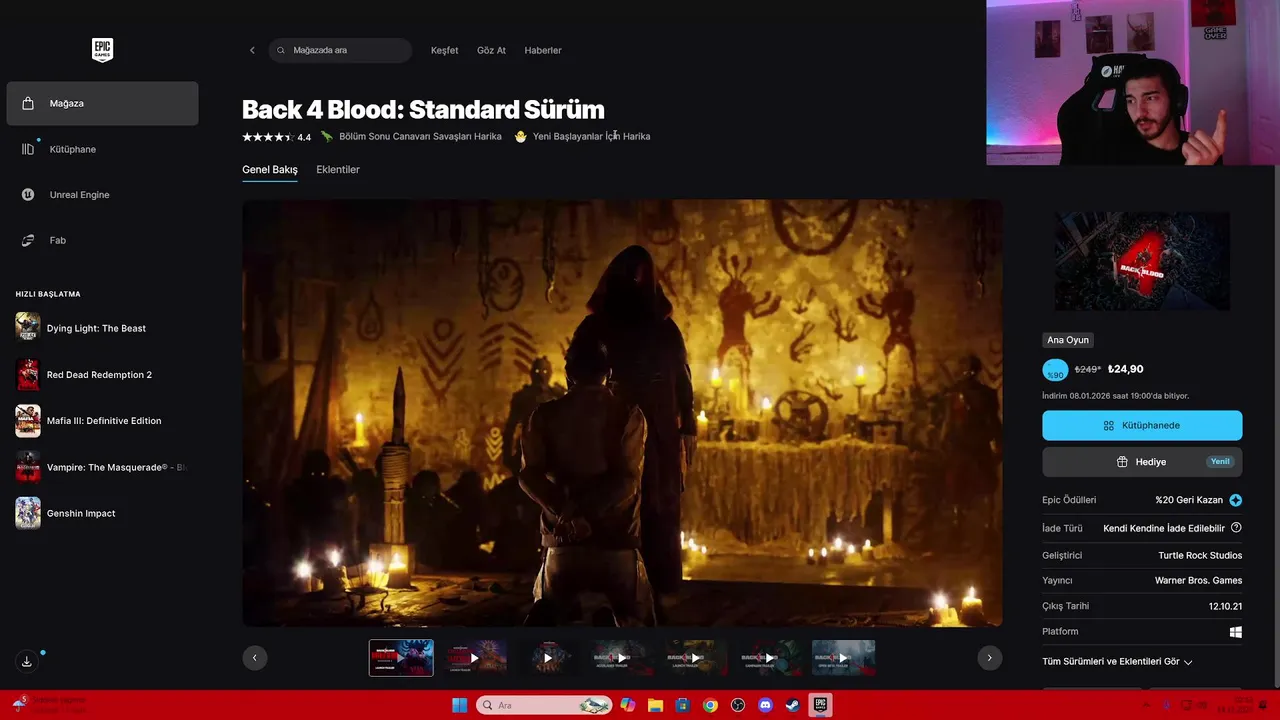Click the Epic Games logo in the sidebar
Image resolution: width=1280 pixels, height=720 pixels.
(102, 50)
